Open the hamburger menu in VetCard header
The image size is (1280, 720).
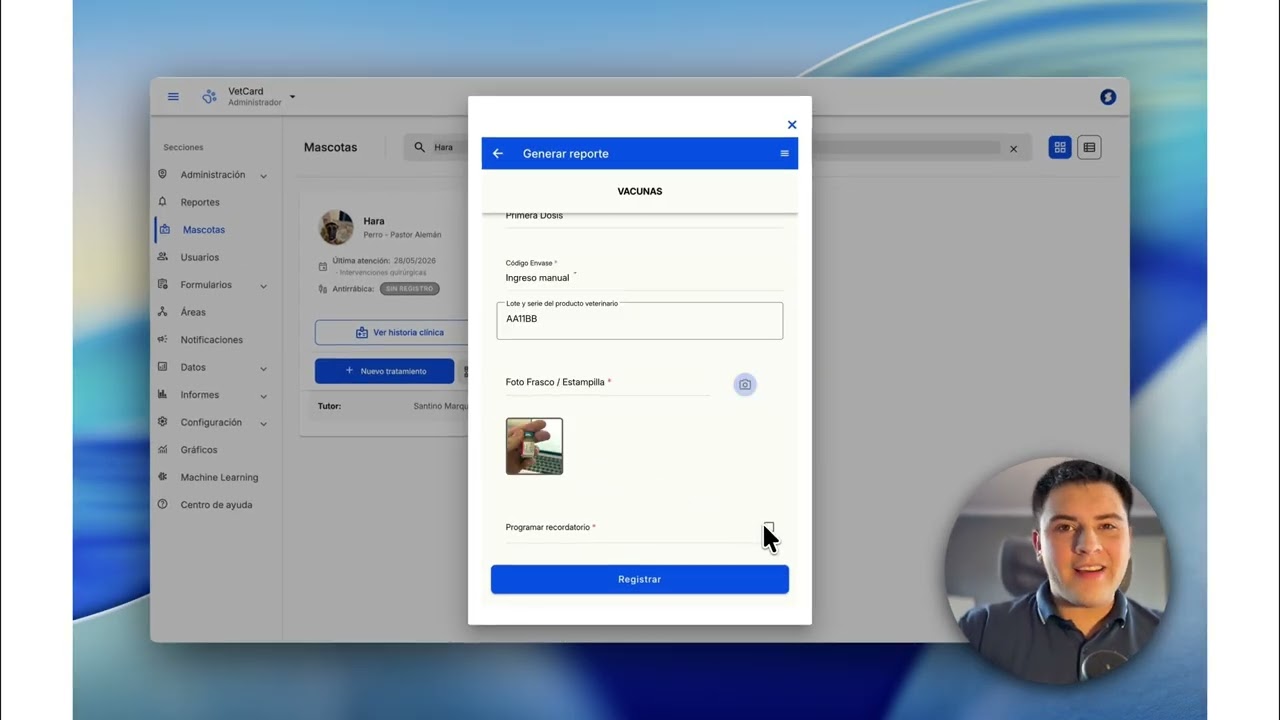click(x=173, y=97)
